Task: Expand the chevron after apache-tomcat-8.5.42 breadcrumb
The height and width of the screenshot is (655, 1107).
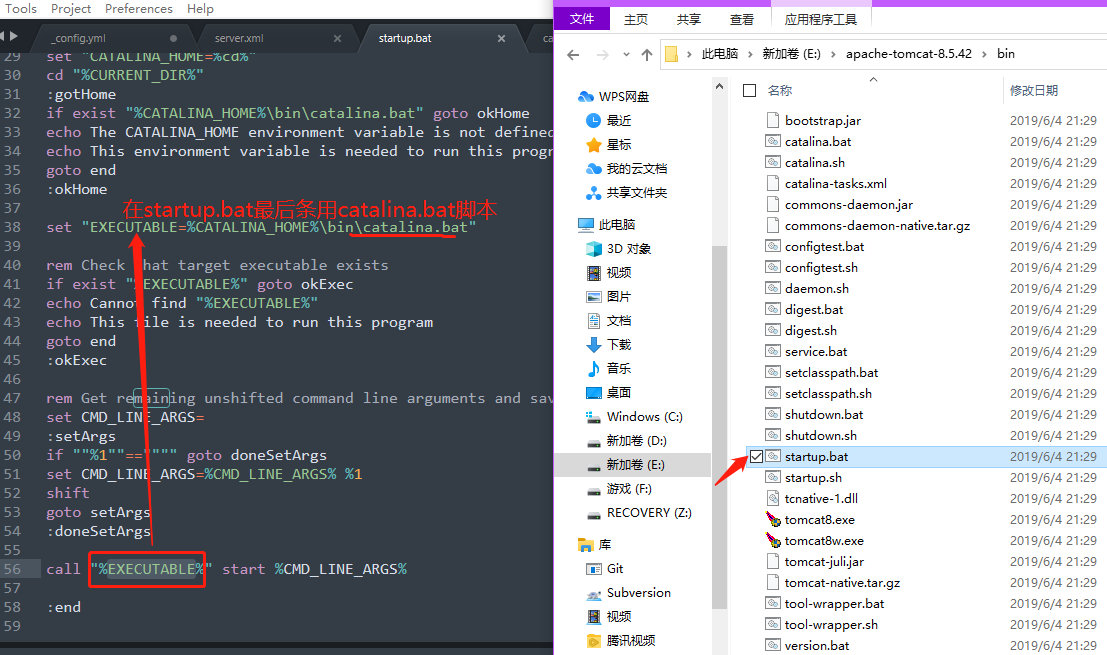Action: pos(984,54)
